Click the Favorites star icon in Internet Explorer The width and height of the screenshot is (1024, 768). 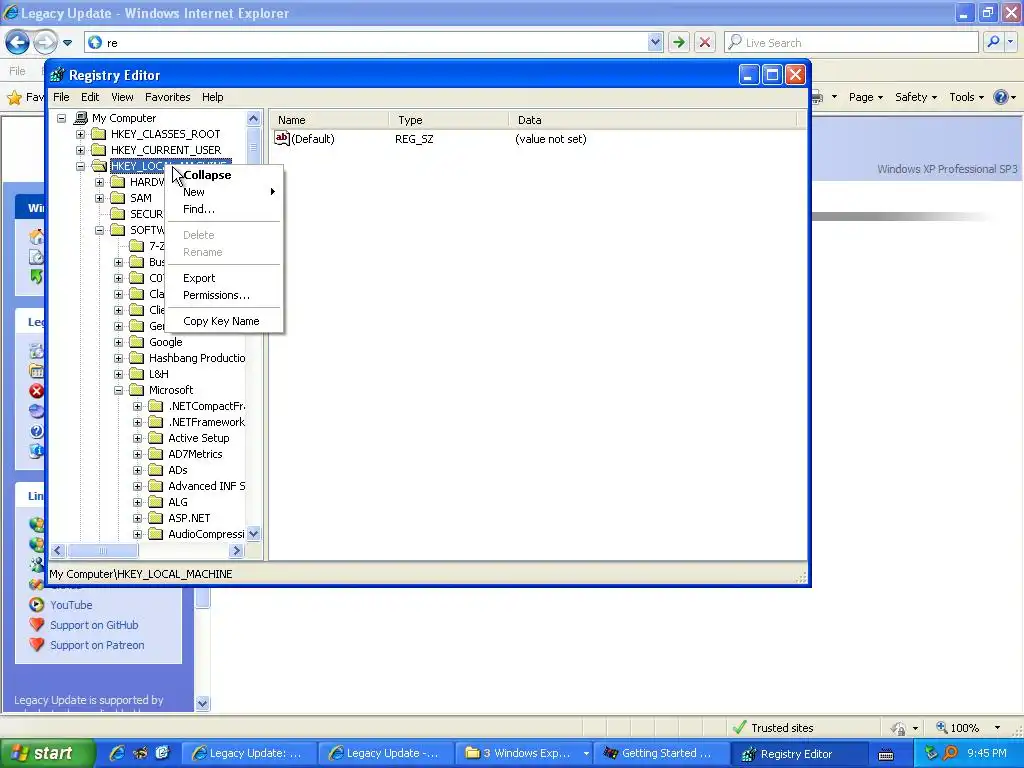pos(14,97)
